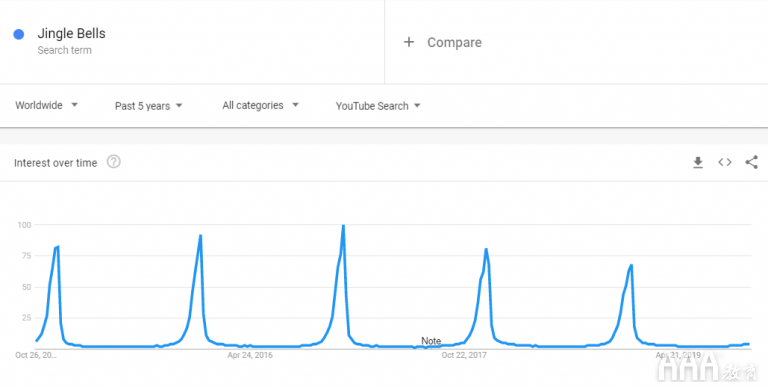Select the last peak near 2019
The image size is (768, 387).
631,266
